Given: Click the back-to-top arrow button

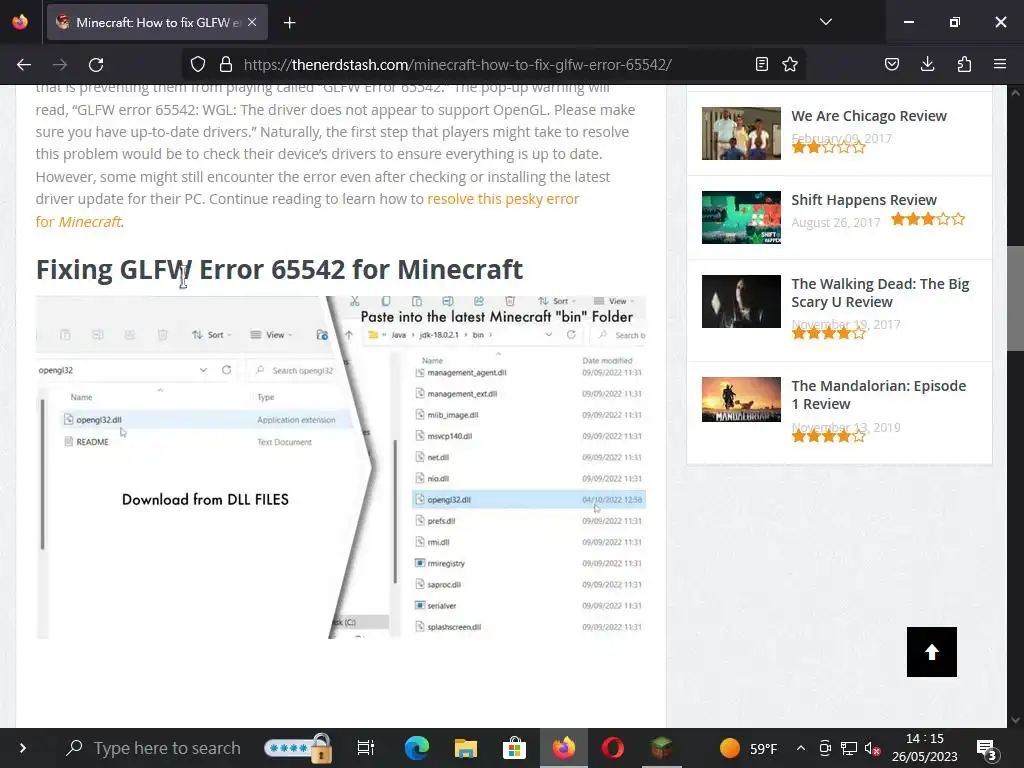Looking at the screenshot, I should click(932, 652).
